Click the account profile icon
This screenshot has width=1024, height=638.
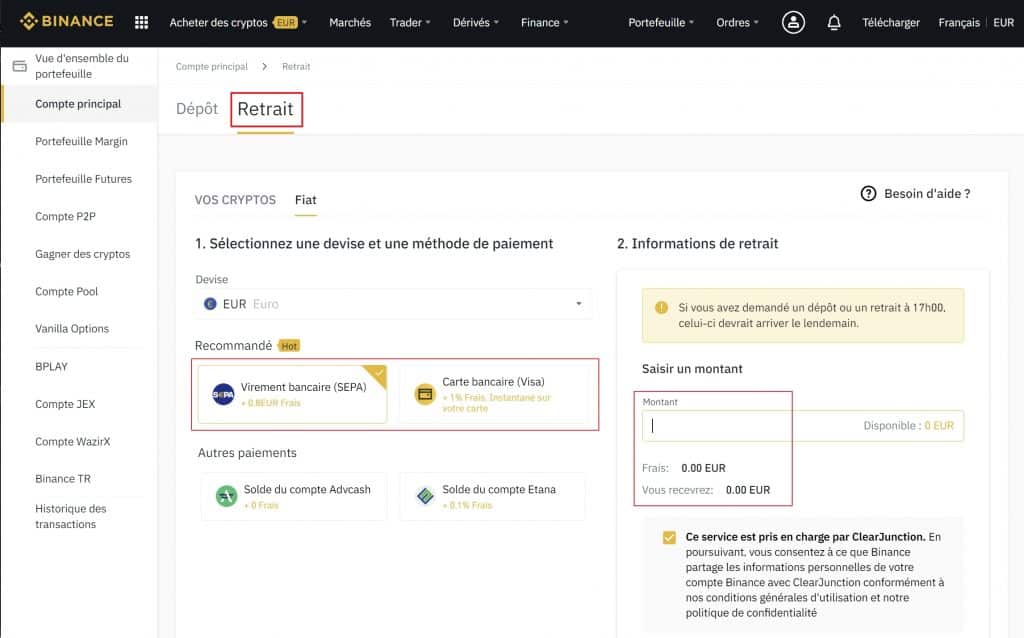pos(793,21)
